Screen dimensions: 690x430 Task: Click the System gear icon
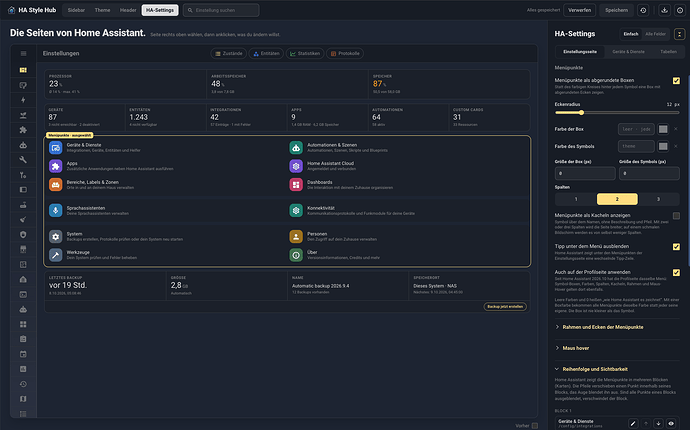(x=55, y=236)
